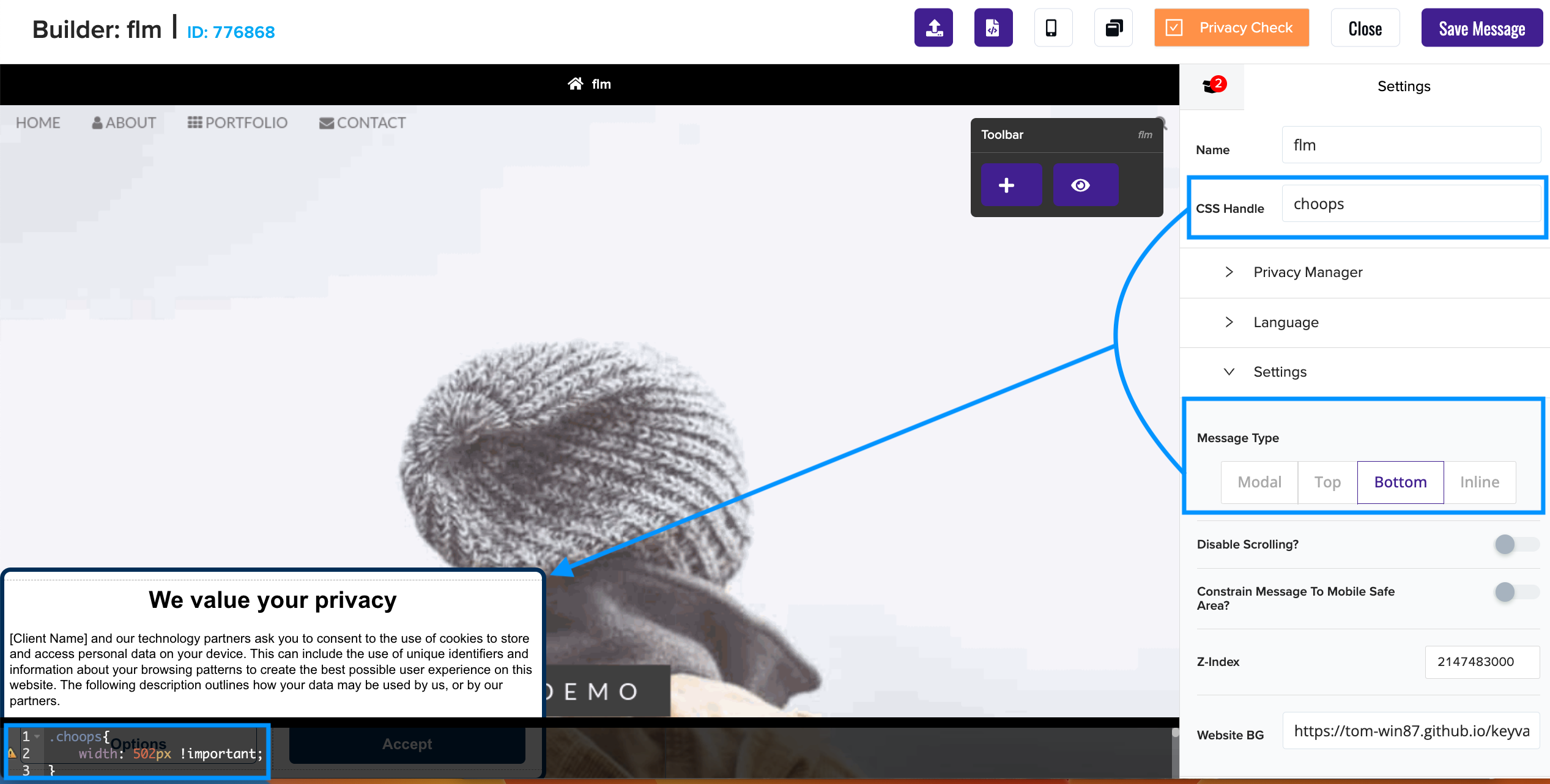Viewport: 1550px width, 784px height.
Task: Click the home icon beside flm
Action: pyautogui.click(x=575, y=84)
